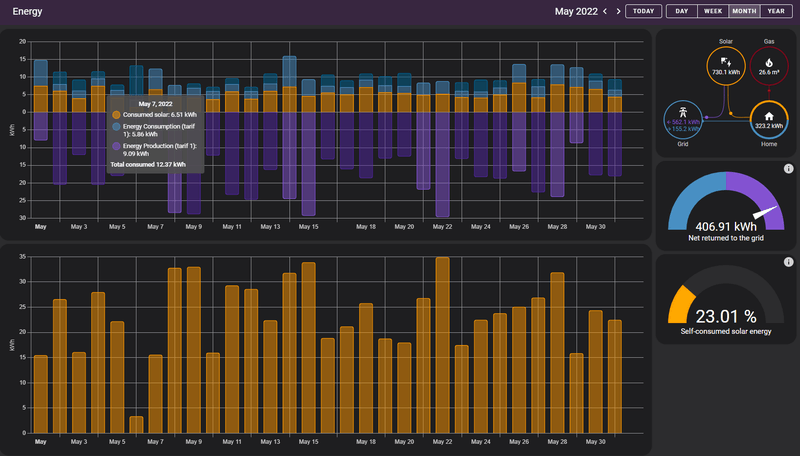Viewport: 800px width, 456px height.
Task: Click the Gas flame icon
Action: pyautogui.click(x=769, y=62)
